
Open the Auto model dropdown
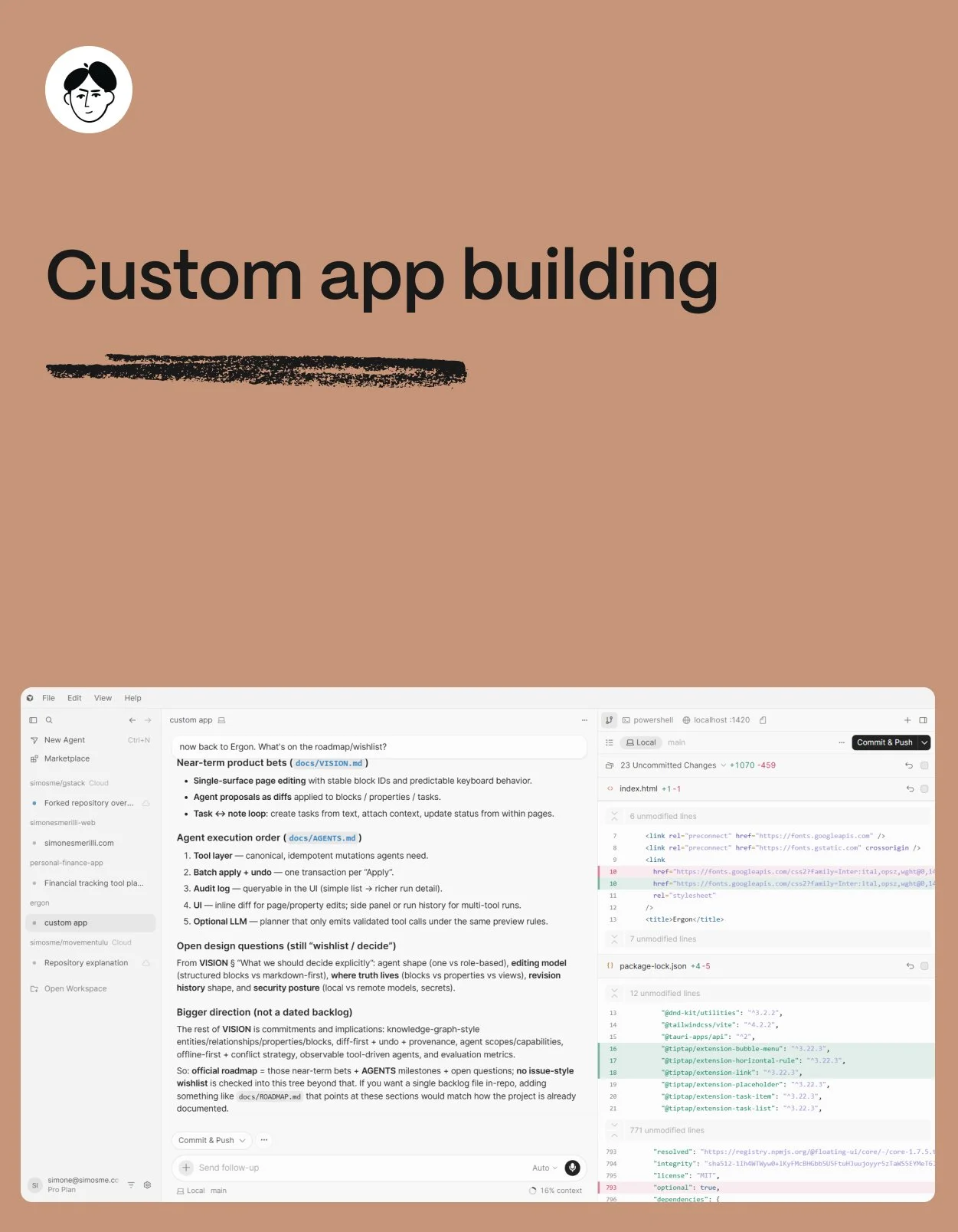pos(544,1168)
